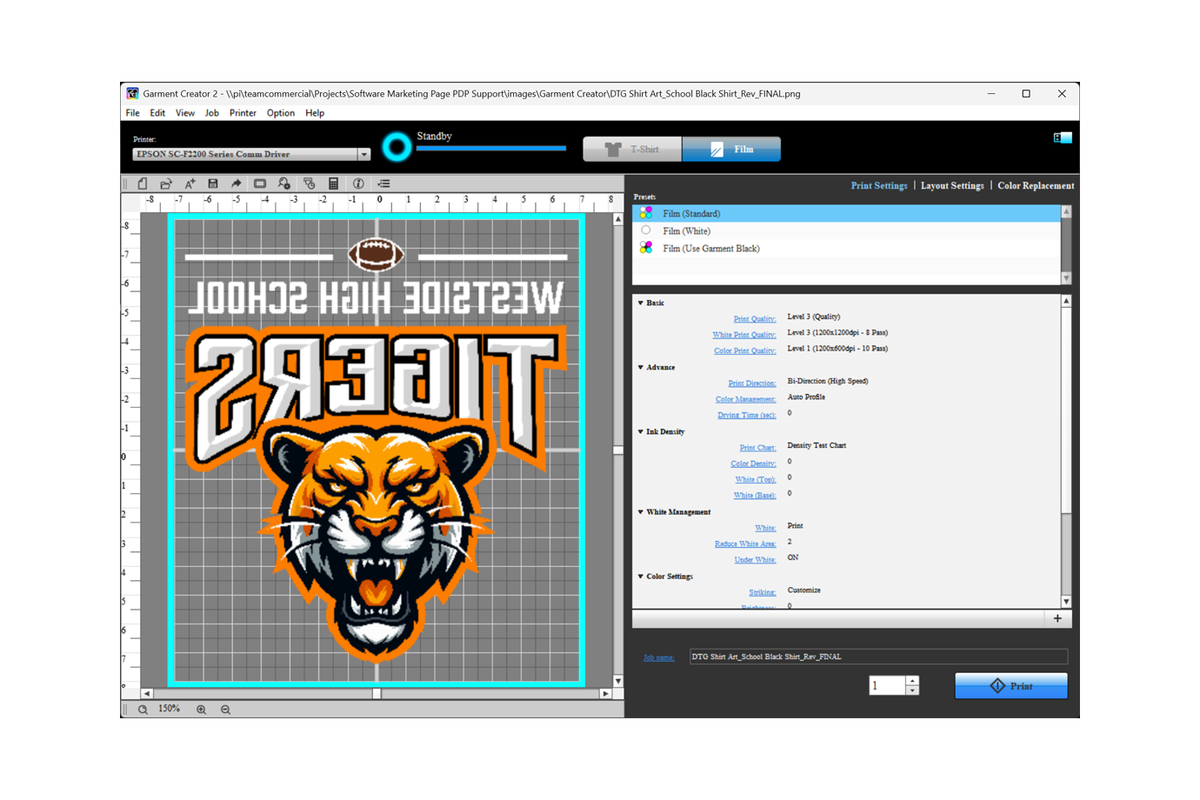
Task: Open the Drying Time (sec) link
Action: click(747, 415)
